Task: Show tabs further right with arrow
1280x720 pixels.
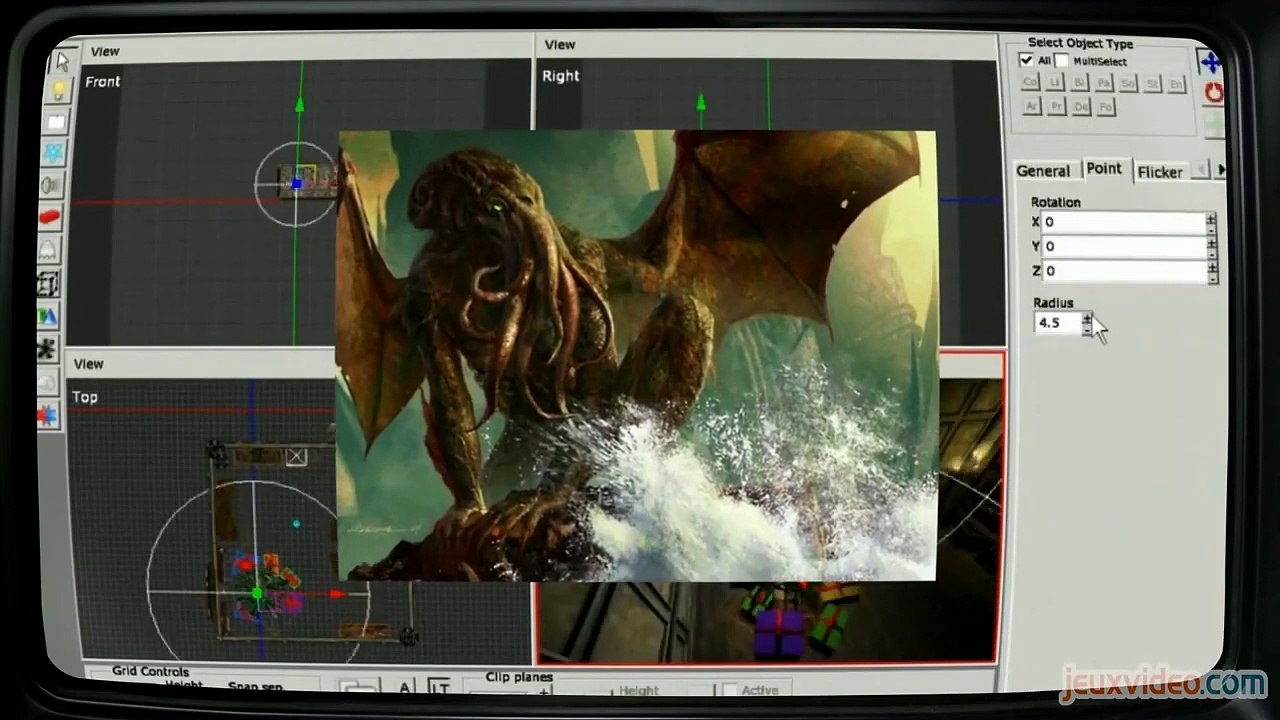Action: pos(1219,171)
